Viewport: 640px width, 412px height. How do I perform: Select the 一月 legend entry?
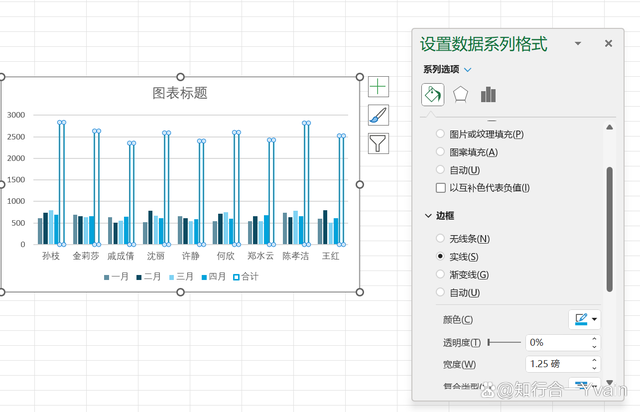point(116,277)
